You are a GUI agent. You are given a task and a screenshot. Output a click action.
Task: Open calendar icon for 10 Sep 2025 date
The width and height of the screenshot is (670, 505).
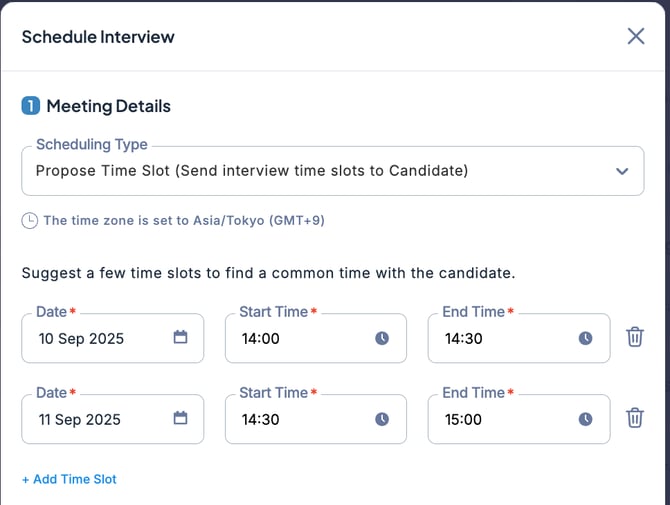[x=180, y=338]
